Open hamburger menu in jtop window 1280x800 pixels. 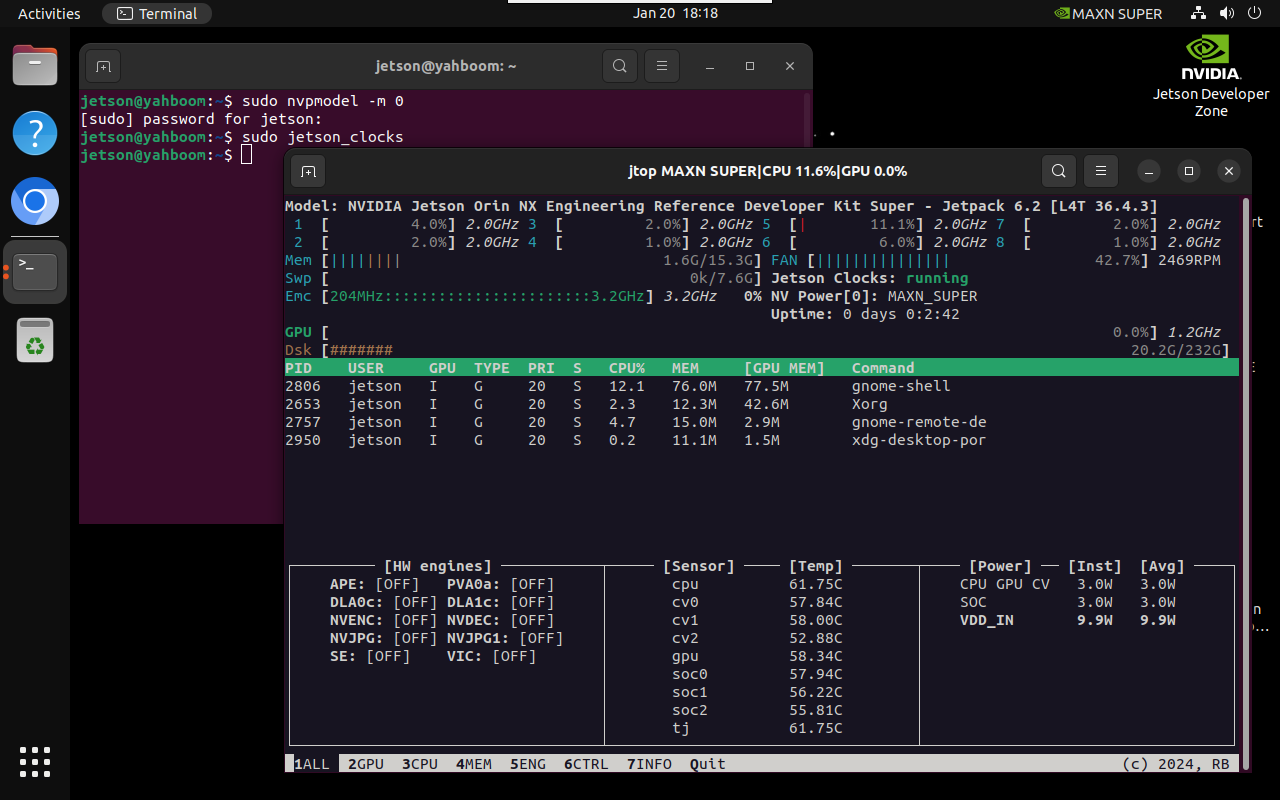pos(1101,171)
